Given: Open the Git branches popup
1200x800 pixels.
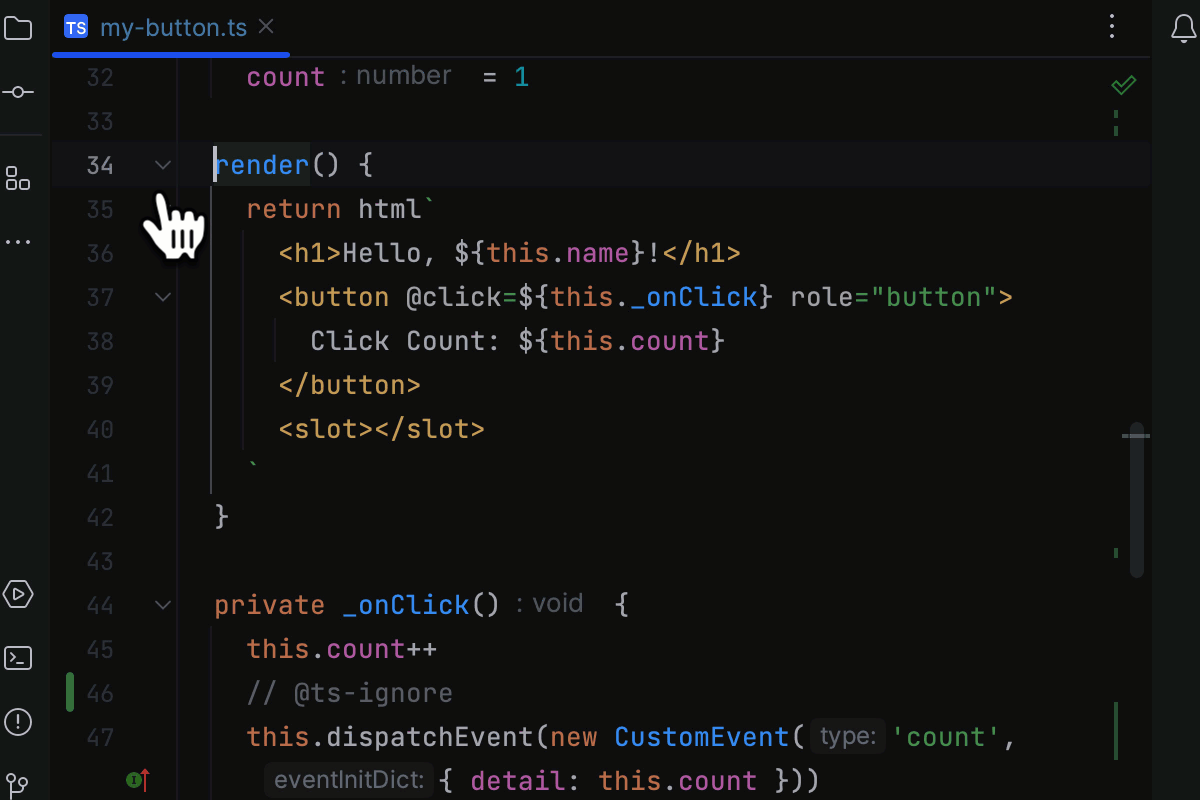Looking at the screenshot, I should coord(19,786).
